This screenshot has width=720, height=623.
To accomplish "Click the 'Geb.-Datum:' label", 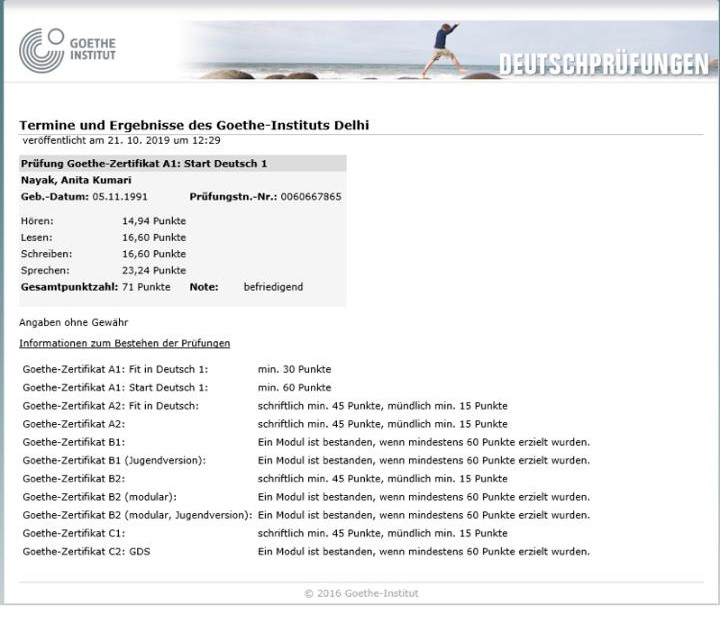I will [x=55, y=196].
